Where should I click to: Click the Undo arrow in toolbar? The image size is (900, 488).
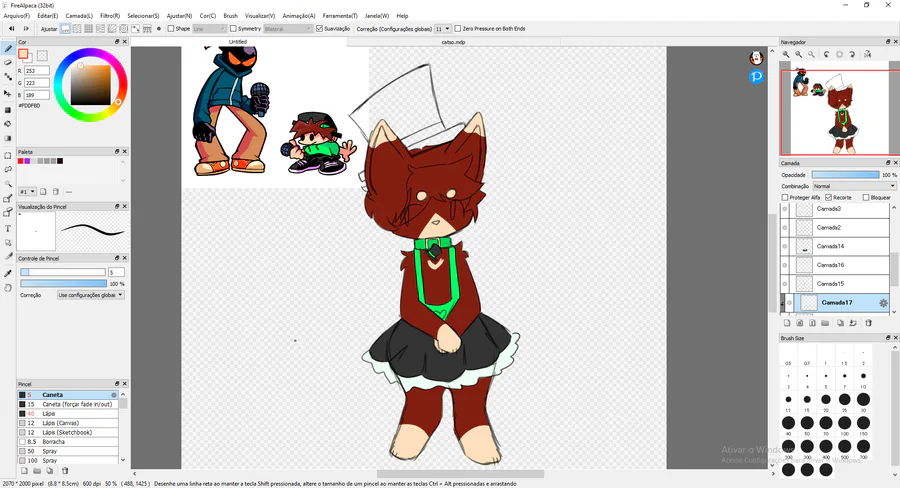point(11,29)
